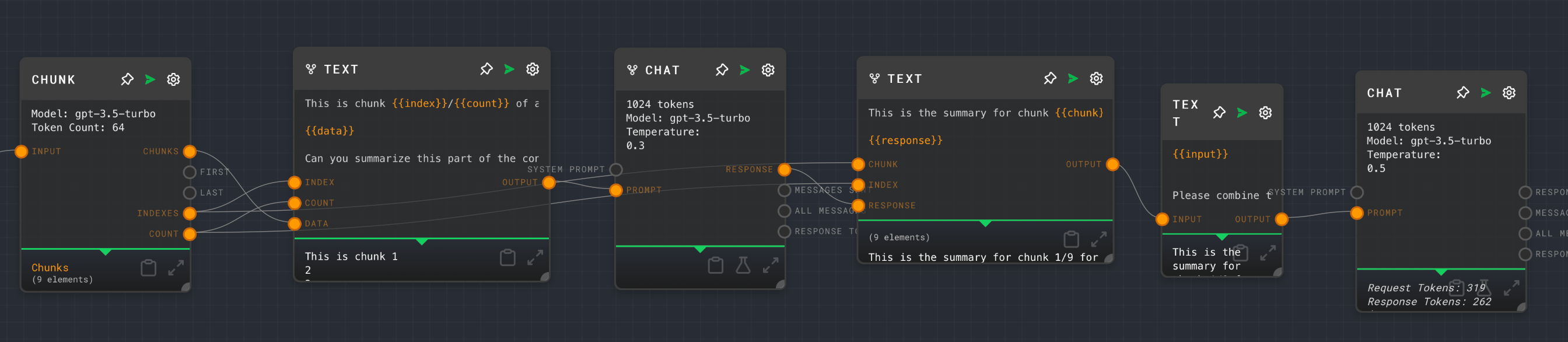
Task: Click RESPONSE output port of first Chat node
Action: coord(785,170)
